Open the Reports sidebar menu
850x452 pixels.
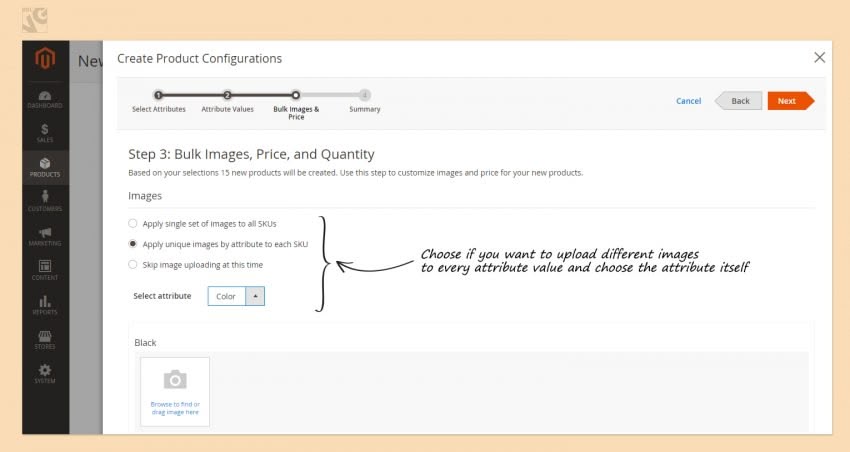tap(45, 305)
